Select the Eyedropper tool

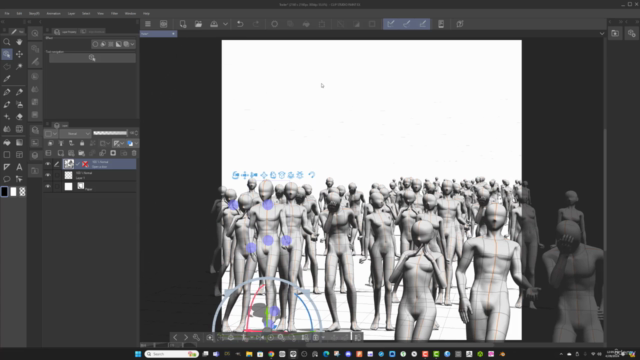pyautogui.click(x=7, y=78)
